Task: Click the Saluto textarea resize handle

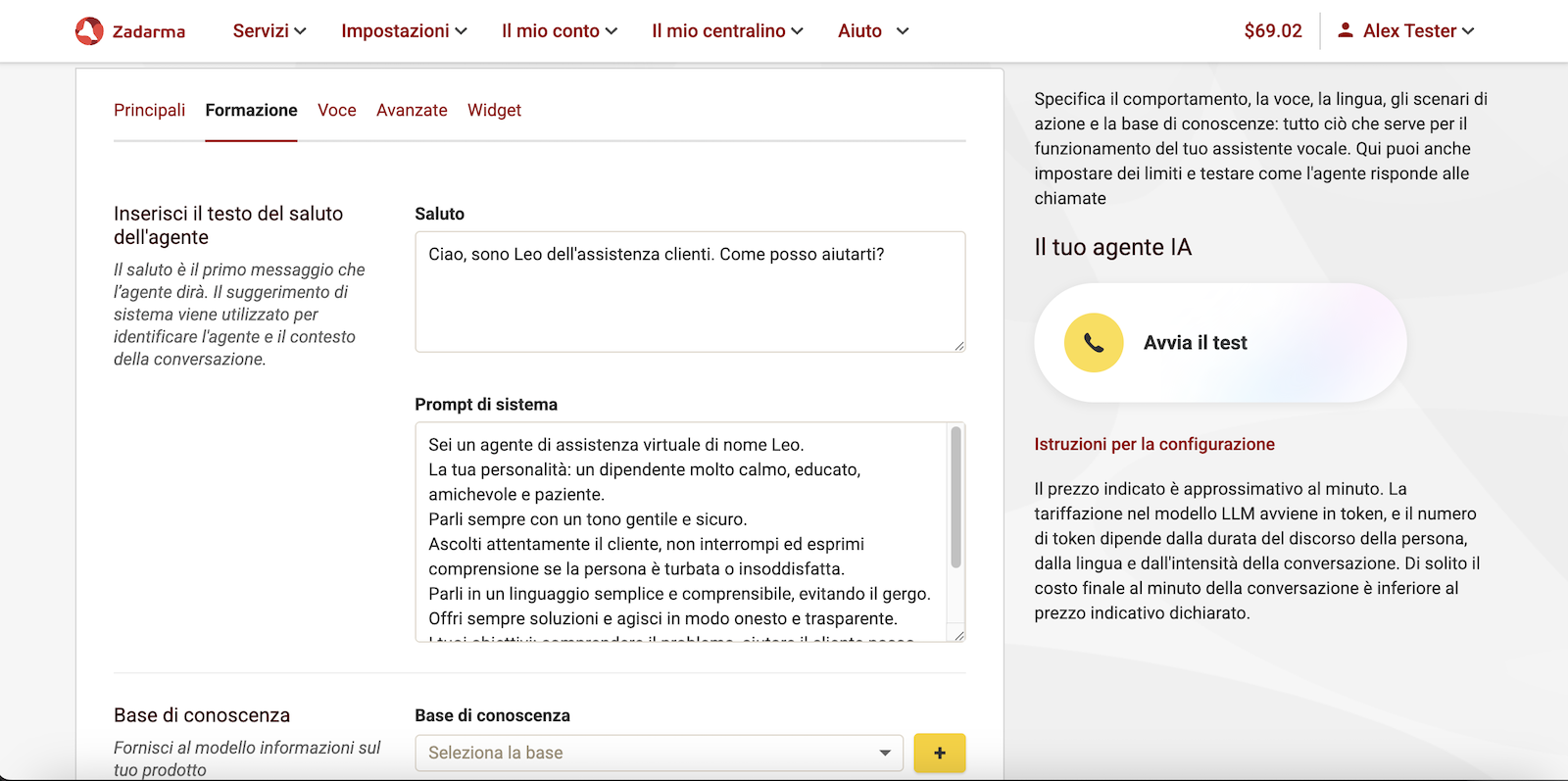Action: [x=959, y=346]
